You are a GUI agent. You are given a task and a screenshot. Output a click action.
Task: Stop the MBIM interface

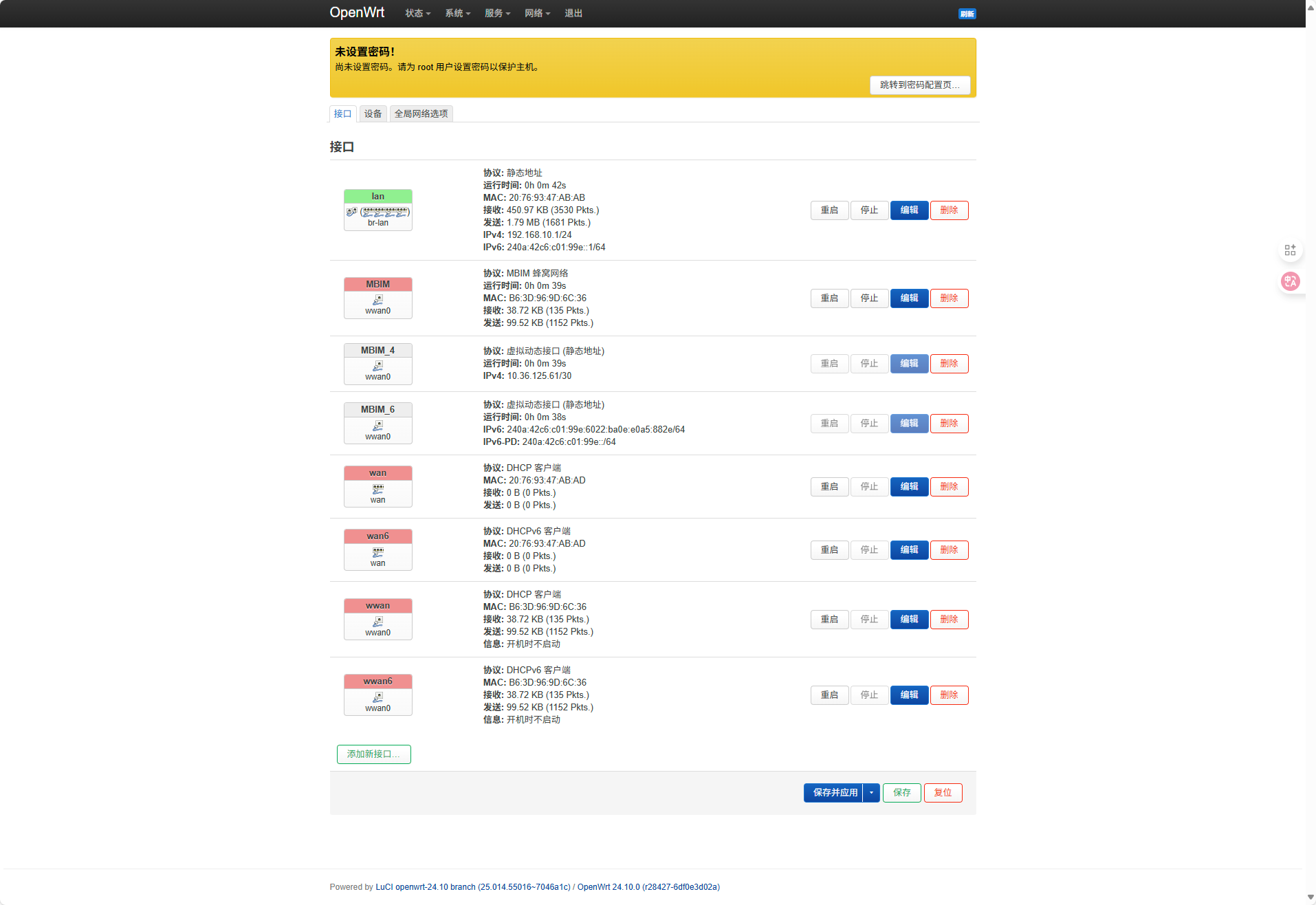pyautogui.click(x=869, y=298)
